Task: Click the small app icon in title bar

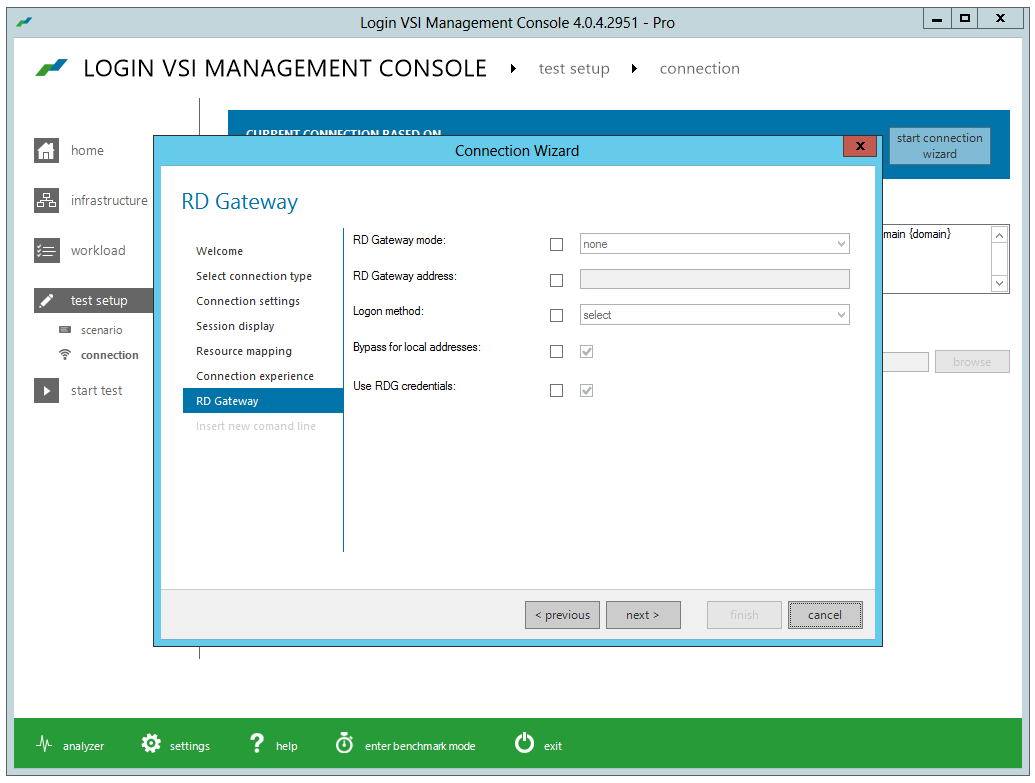Action: click(24, 22)
